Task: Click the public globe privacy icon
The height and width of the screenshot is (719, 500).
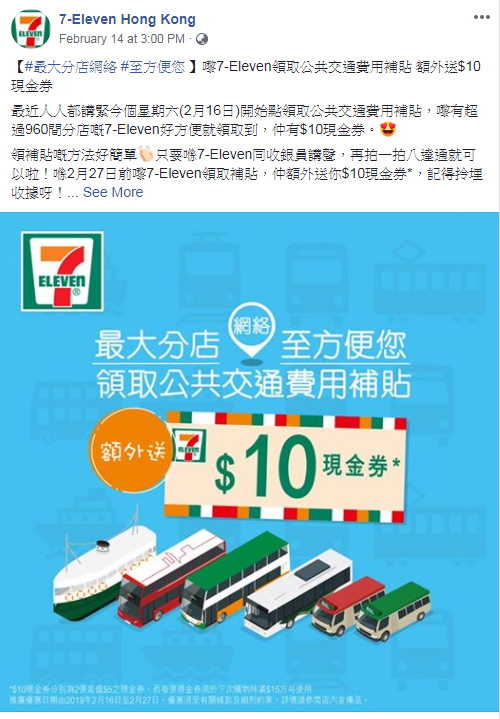Action: pyautogui.click(x=201, y=39)
